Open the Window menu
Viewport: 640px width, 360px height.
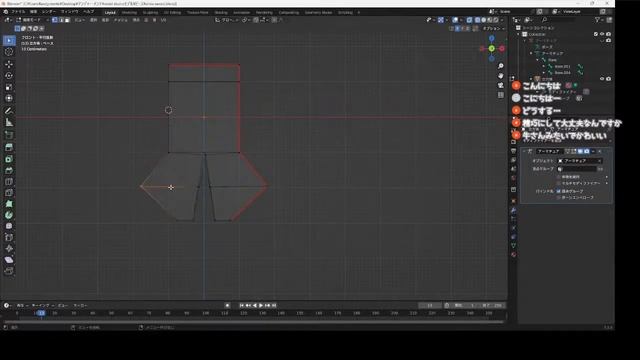click(x=69, y=12)
